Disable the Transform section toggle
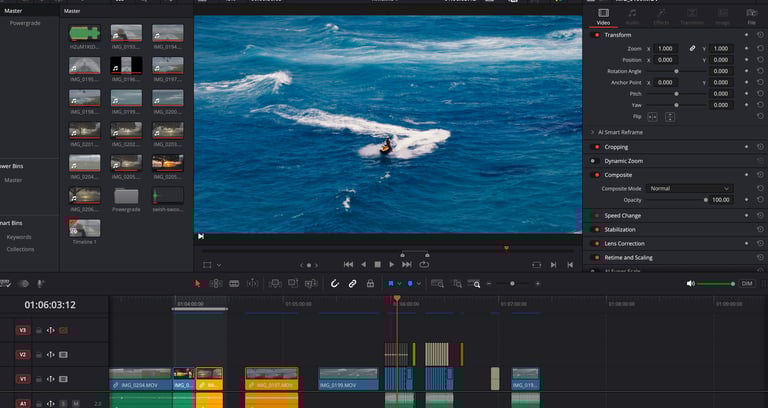The width and height of the screenshot is (768, 408). click(596, 35)
